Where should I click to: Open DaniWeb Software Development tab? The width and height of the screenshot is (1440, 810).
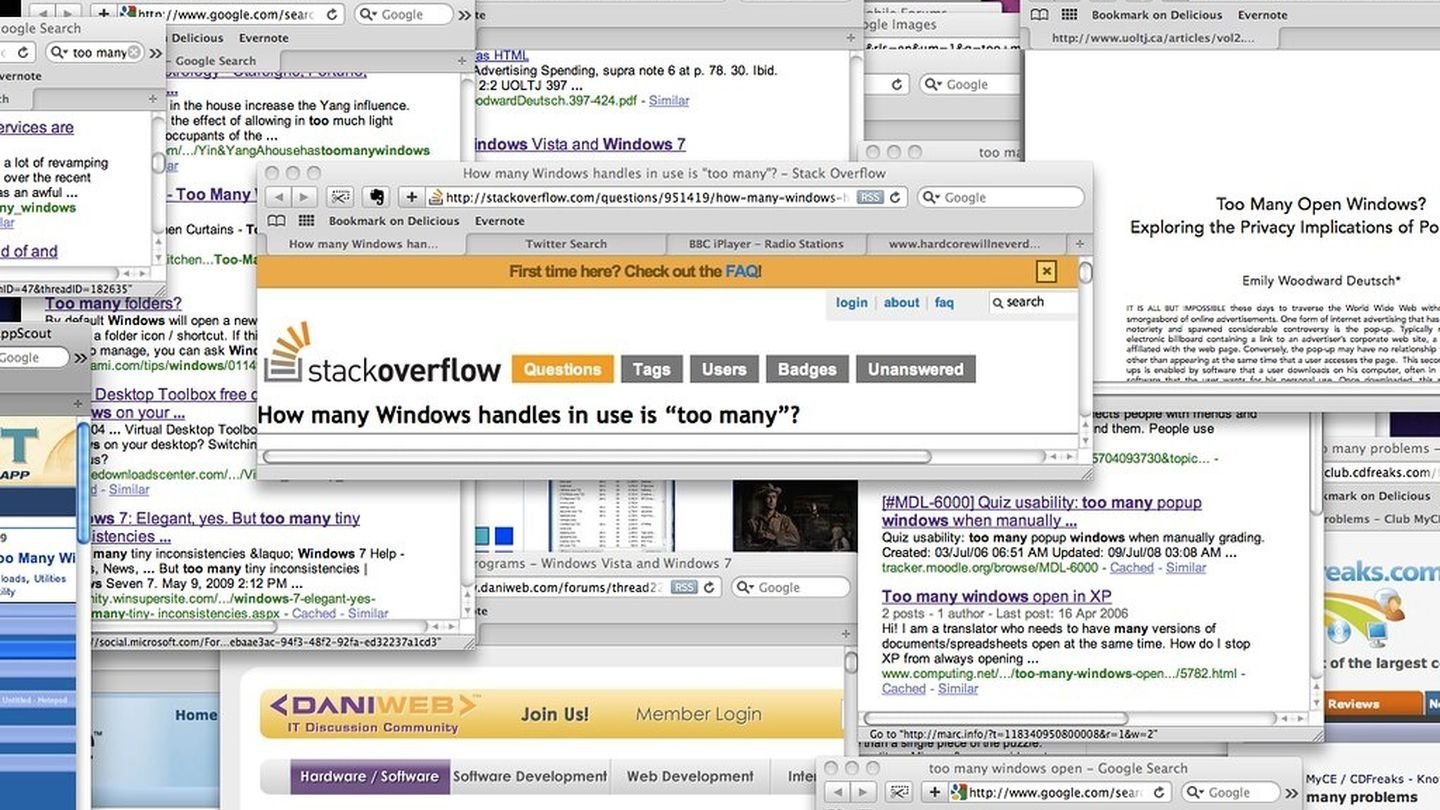tap(529, 776)
